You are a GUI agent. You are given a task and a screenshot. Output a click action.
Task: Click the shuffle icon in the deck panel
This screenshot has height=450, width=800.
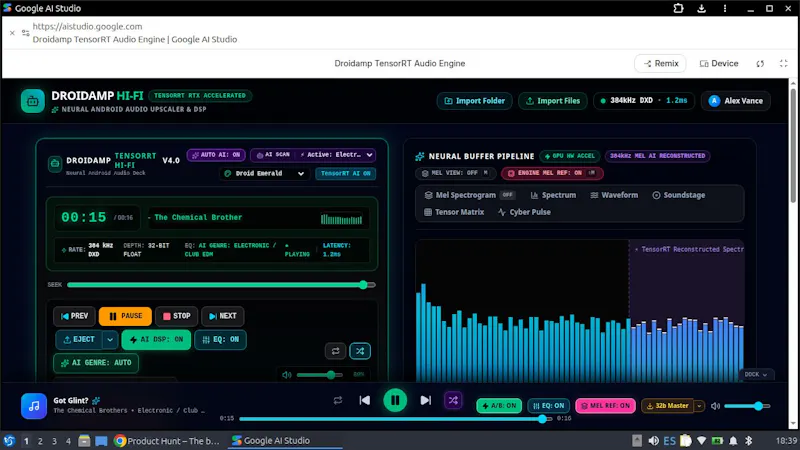(360, 351)
